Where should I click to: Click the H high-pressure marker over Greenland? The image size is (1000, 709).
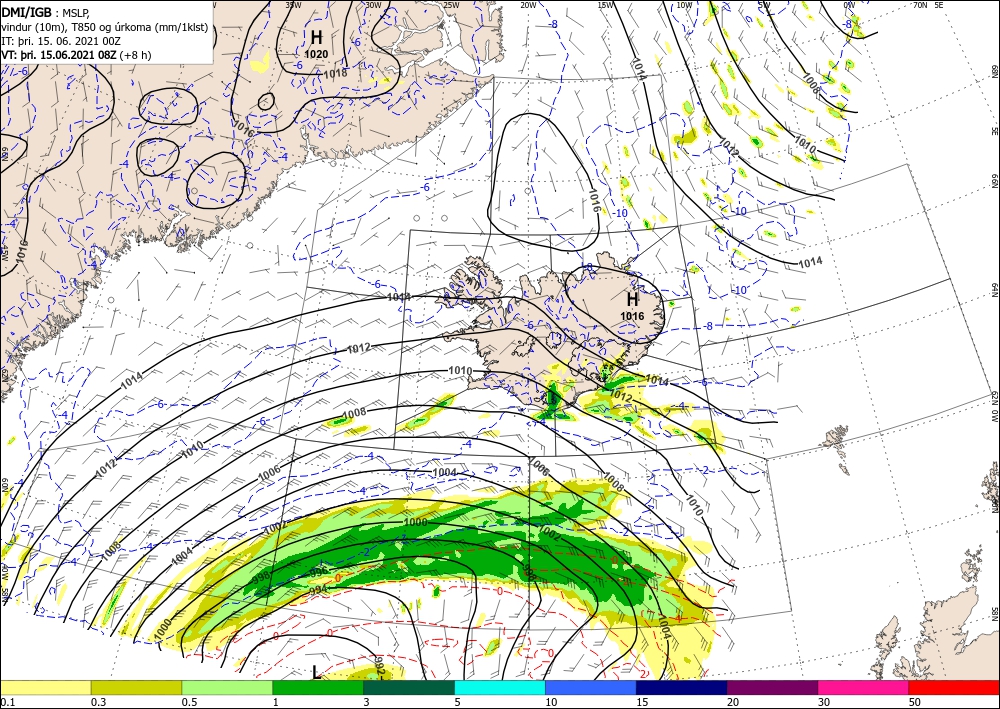click(316, 37)
